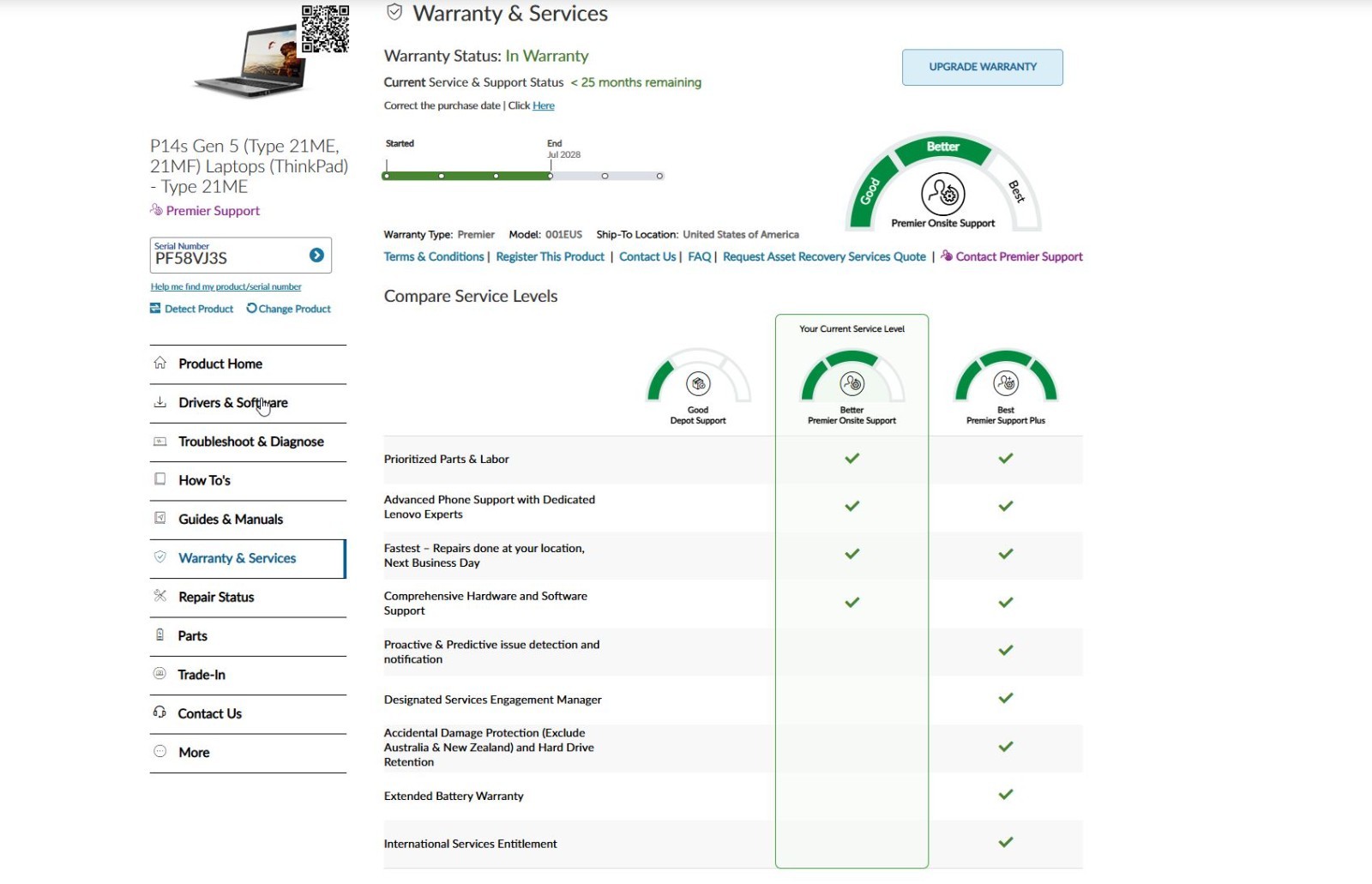The image size is (1372, 884).
Task: Select the Best Premier Support Plus icon
Action: [x=1006, y=383]
